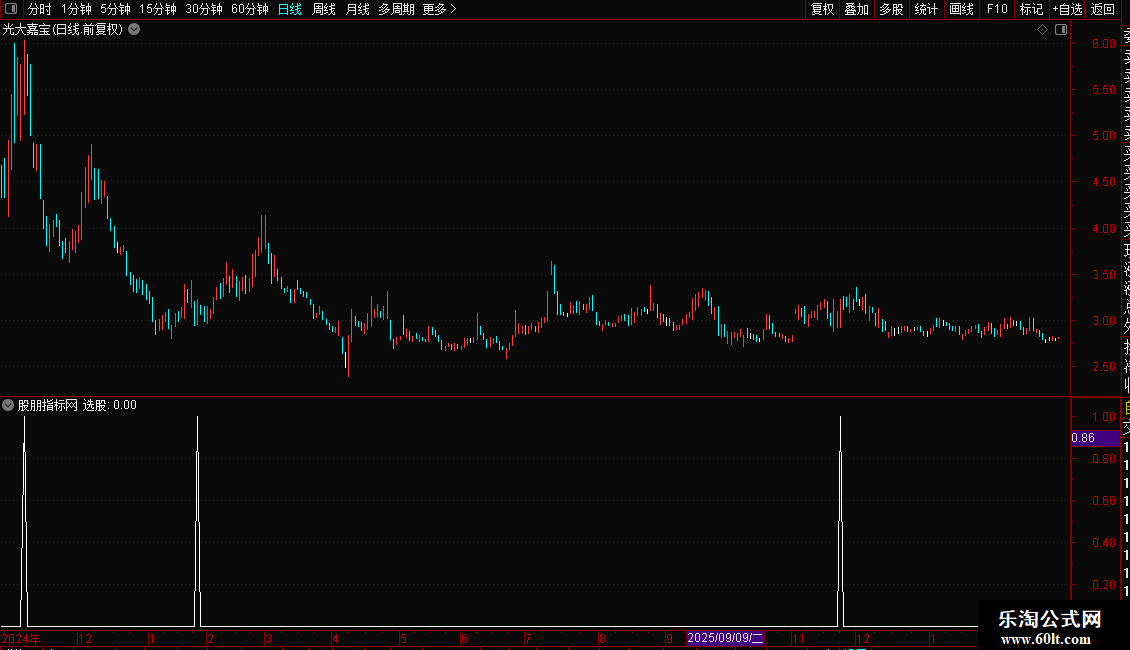The width and height of the screenshot is (1130, 650).
Task: Click the diamond icon in chart corner
Action: point(1042,30)
